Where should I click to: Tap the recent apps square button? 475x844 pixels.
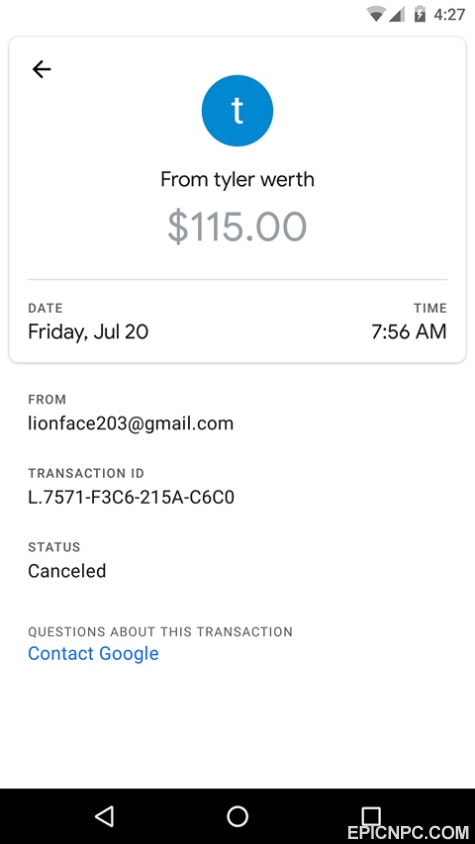pyautogui.click(x=371, y=815)
